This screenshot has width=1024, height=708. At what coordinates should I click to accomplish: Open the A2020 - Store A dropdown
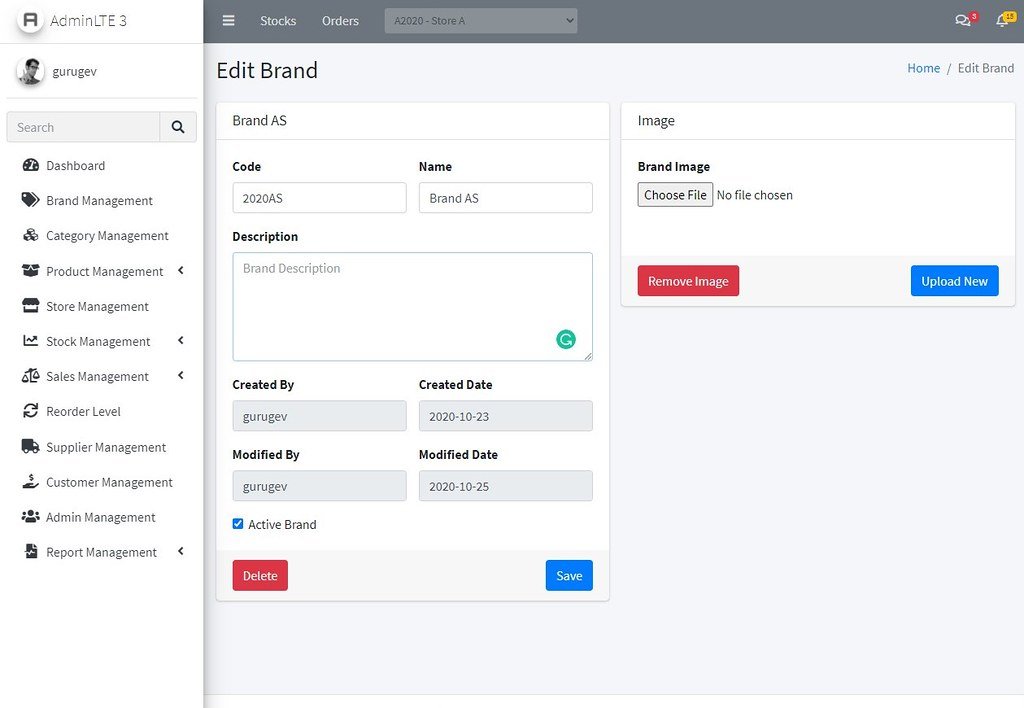(481, 21)
